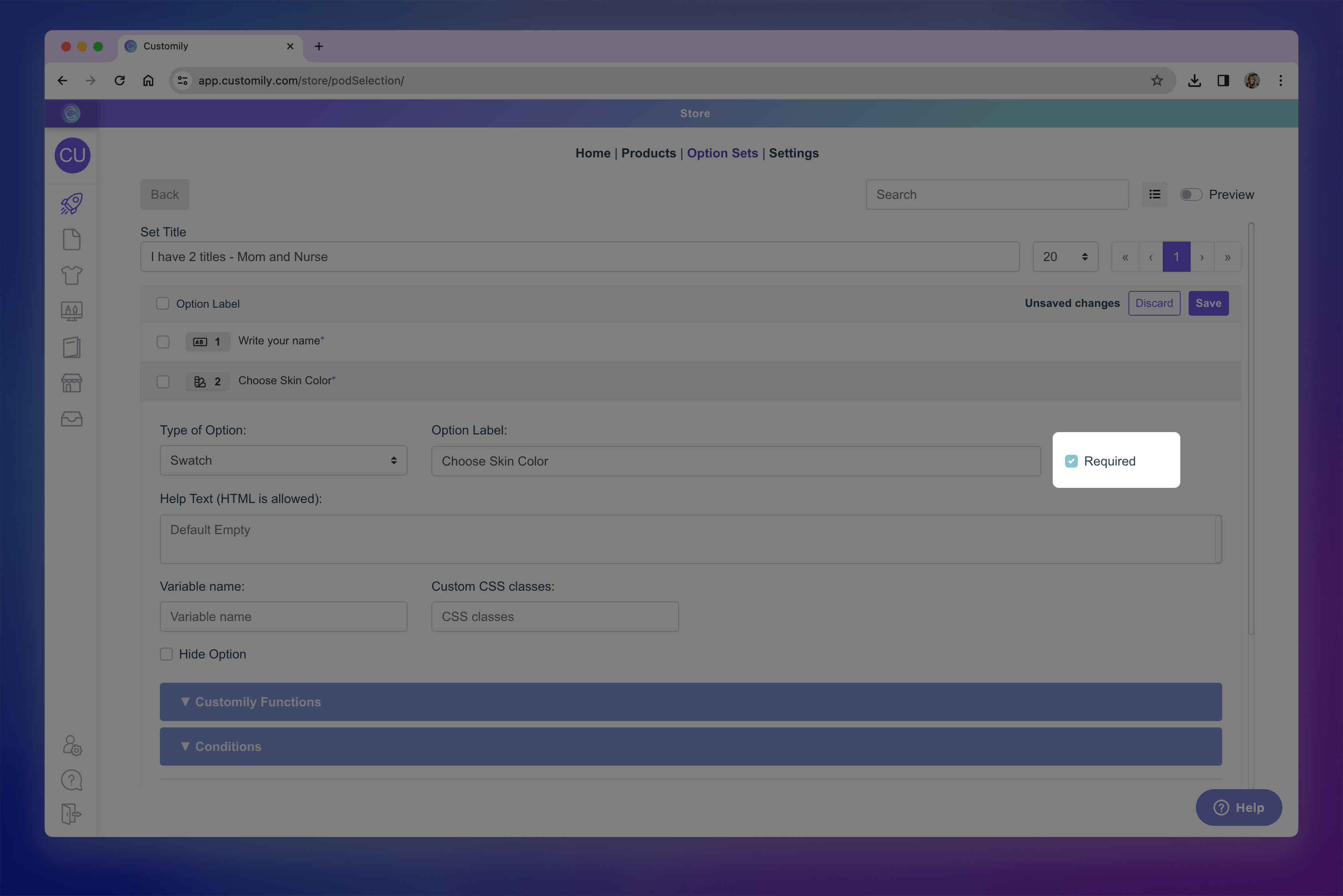The image size is (1343, 896).
Task: Open Type of Option Swatch dropdown
Action: pos(283,461)
